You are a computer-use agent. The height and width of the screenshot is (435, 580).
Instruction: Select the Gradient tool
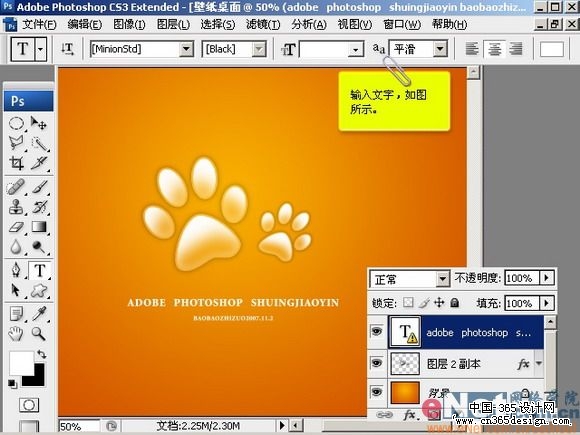pyautogui.click(x=39, y=226)
